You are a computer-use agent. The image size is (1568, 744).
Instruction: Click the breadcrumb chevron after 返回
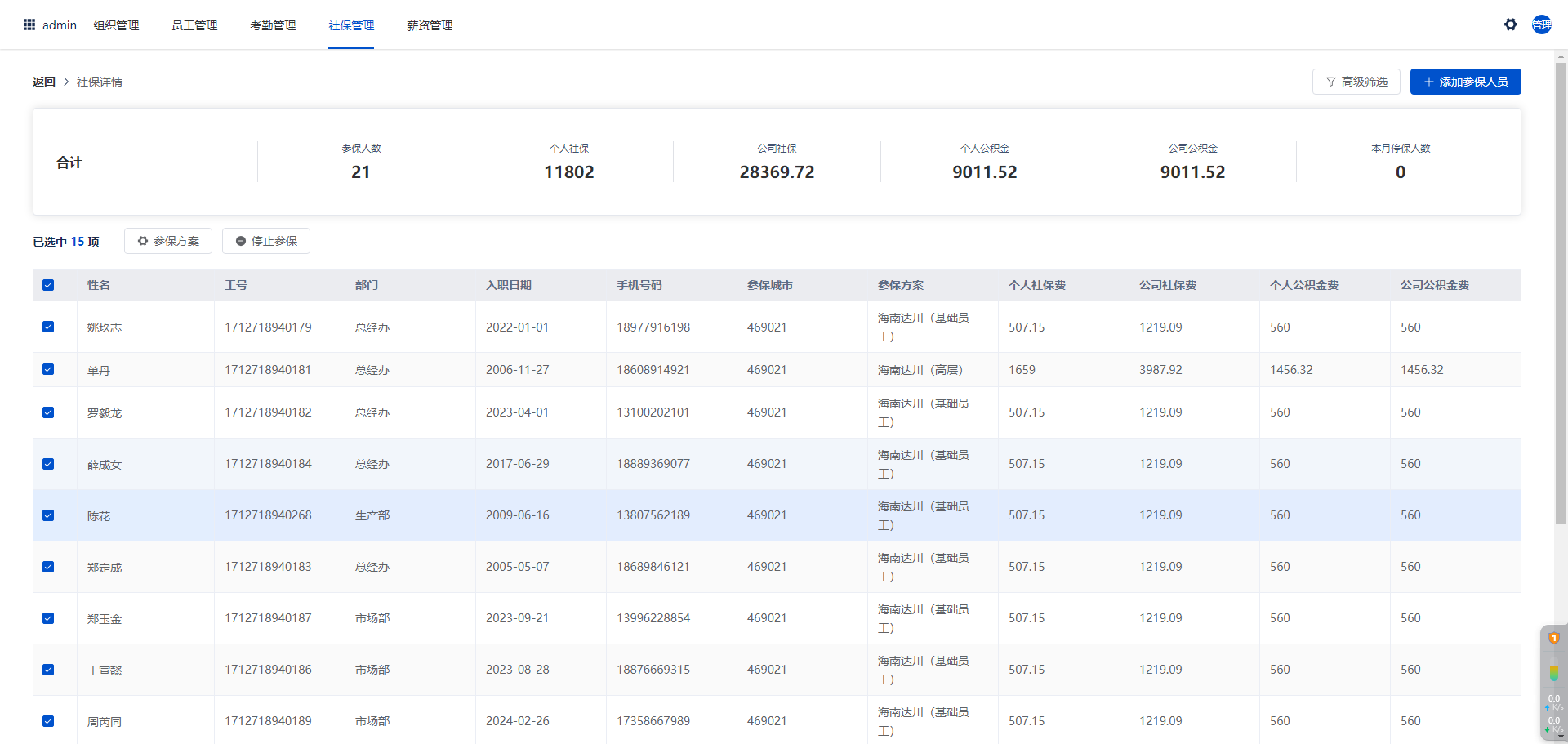tap(66, 82)
